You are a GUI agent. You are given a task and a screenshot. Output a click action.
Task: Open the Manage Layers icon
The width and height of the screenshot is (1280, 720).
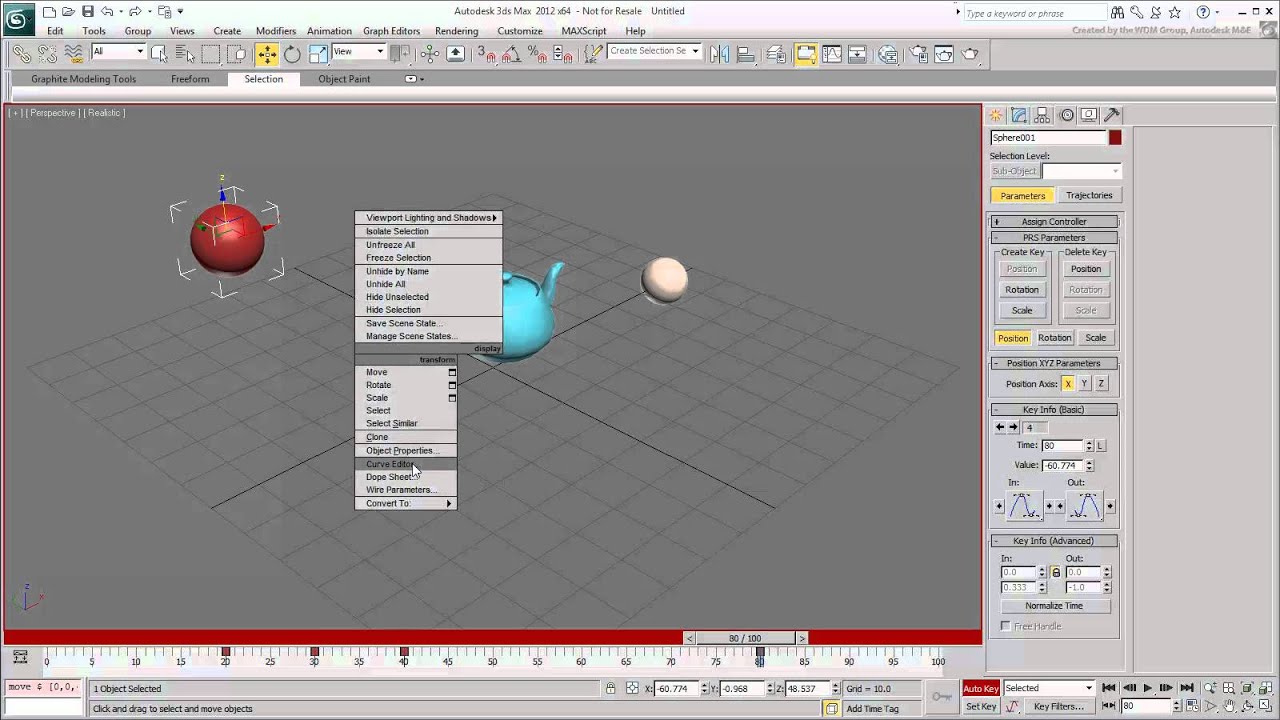click(x=776, y=54)
